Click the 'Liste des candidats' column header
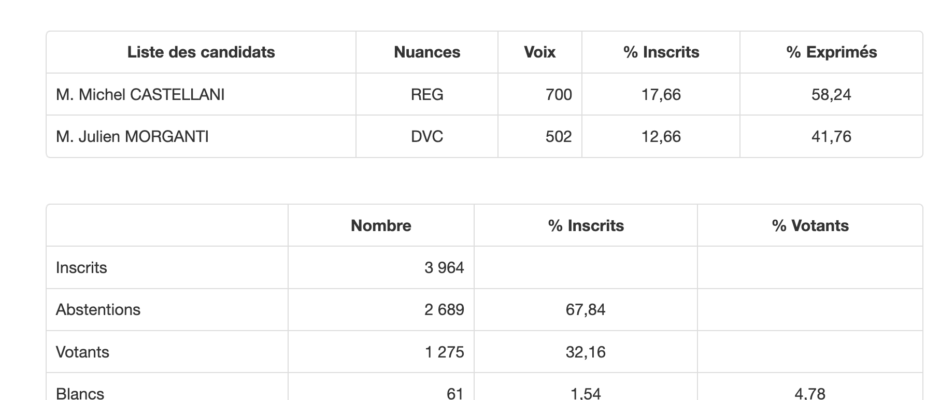Image resolution: width=940 pixels, height=400 pixels. click(201, 52)
